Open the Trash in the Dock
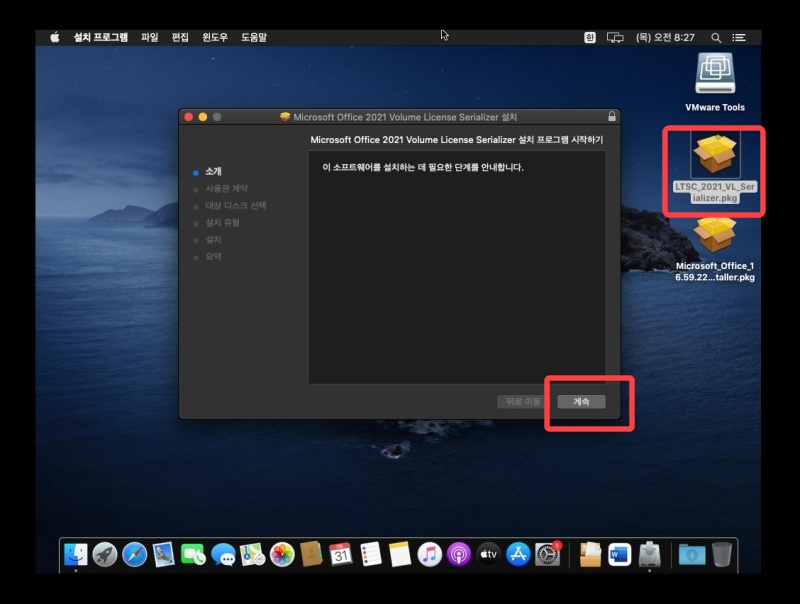800x604 pixels. (x=721, y=554)
